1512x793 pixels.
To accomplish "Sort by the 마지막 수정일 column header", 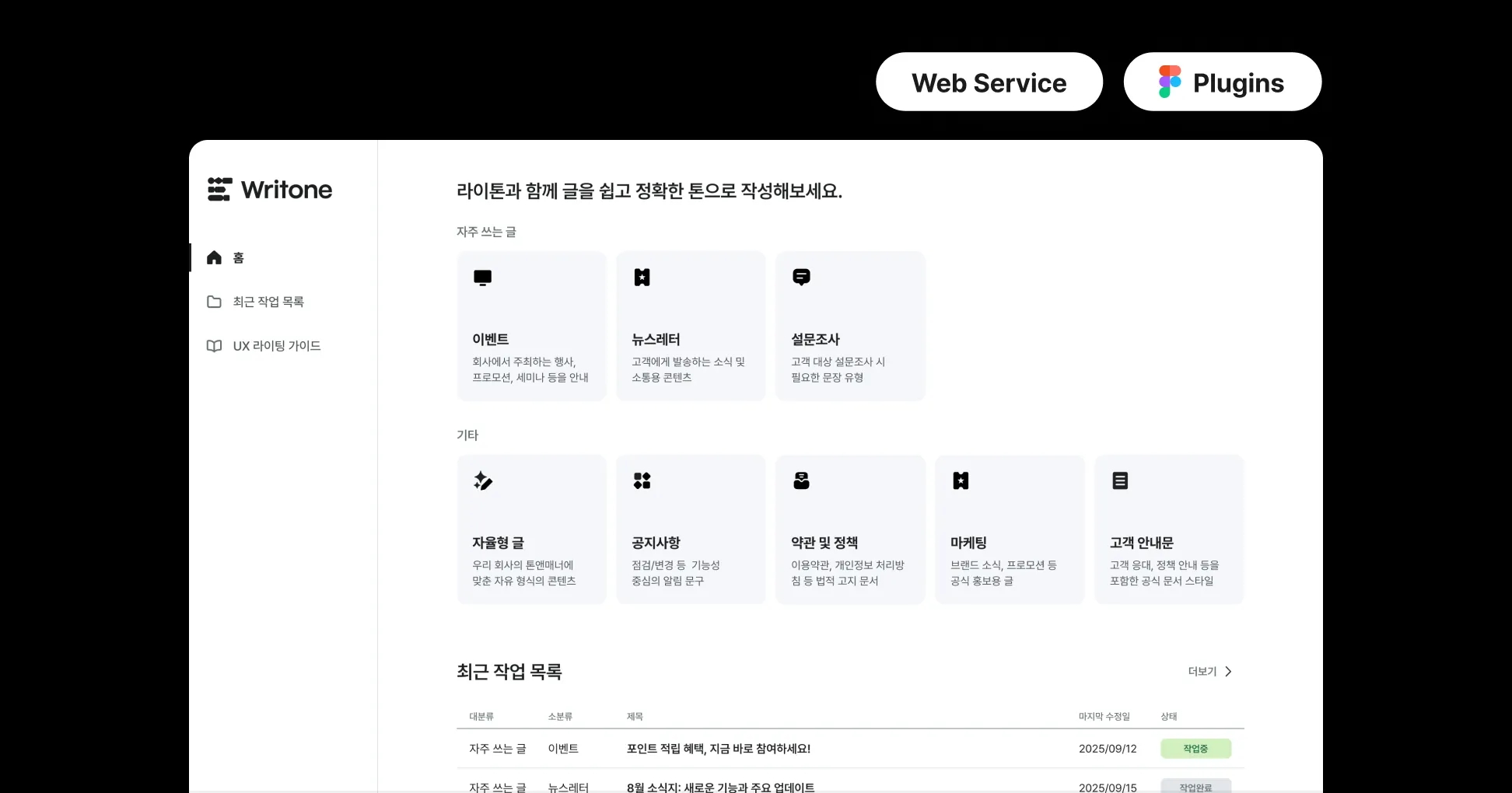I will (x=1104, y=717).
